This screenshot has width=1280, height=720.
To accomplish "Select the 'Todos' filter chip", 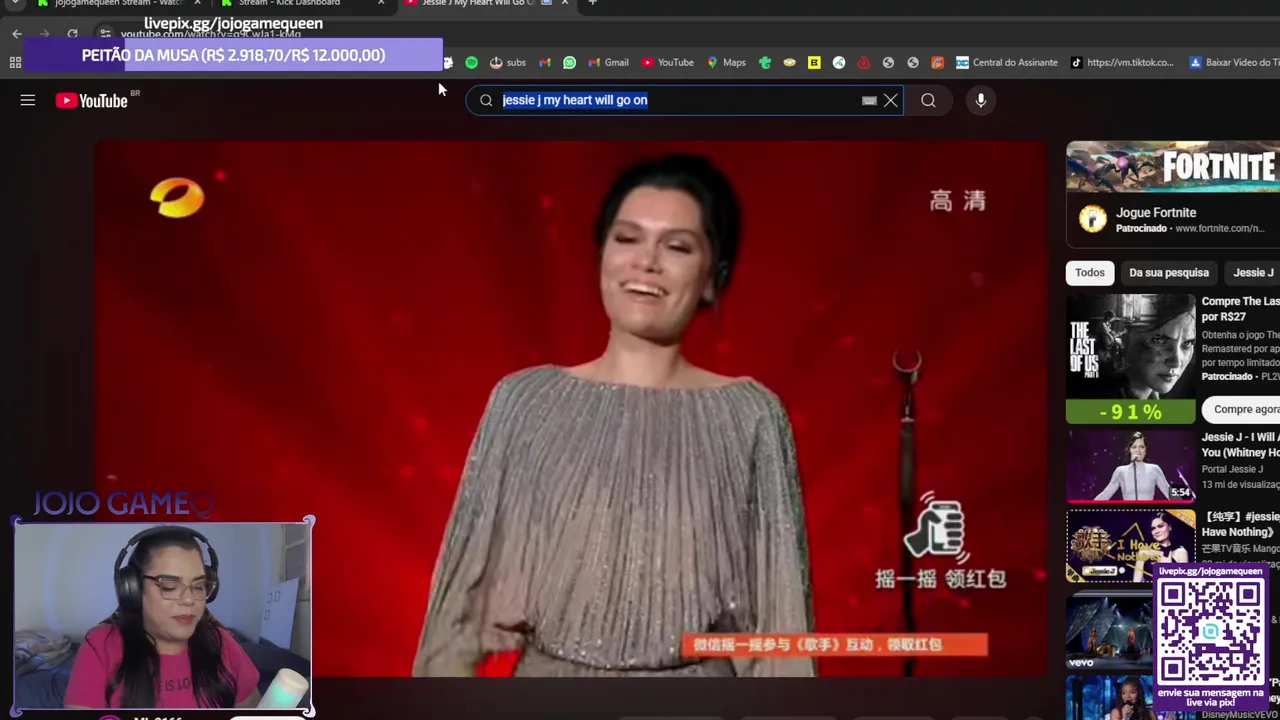I will click(x=1090, y=272).
